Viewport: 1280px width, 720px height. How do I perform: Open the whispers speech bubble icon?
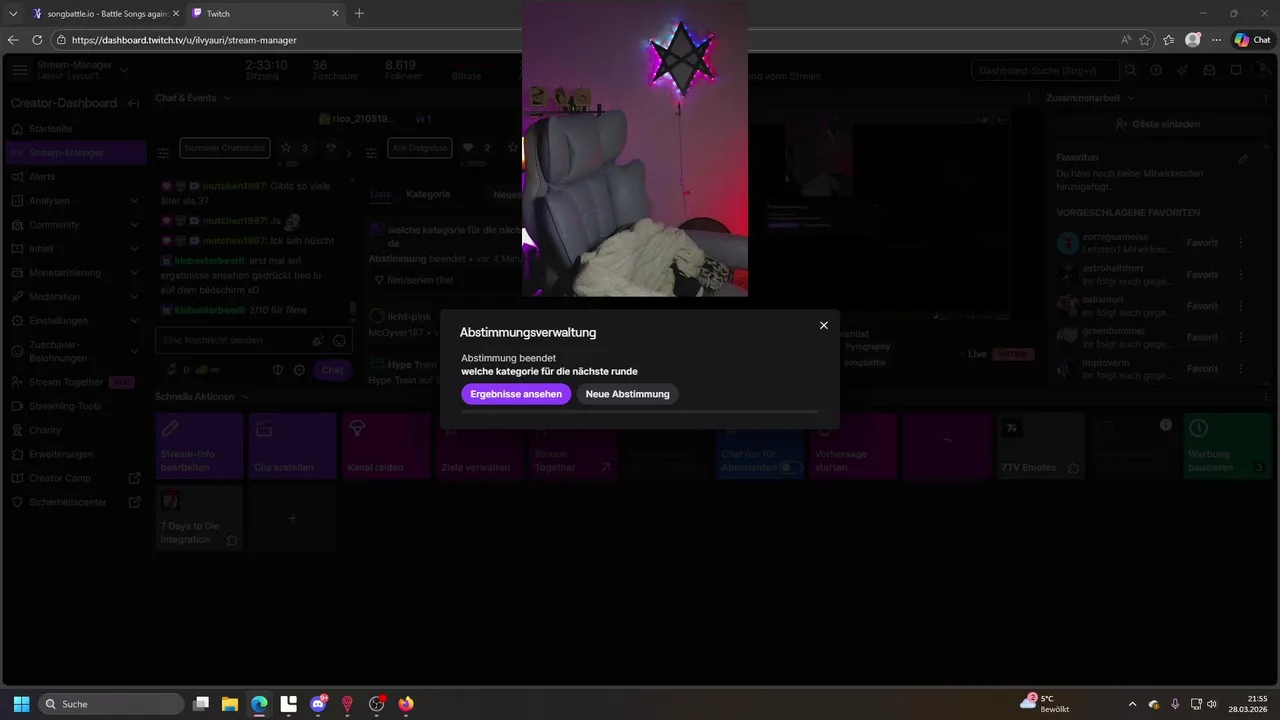(x=1236, y=71)
